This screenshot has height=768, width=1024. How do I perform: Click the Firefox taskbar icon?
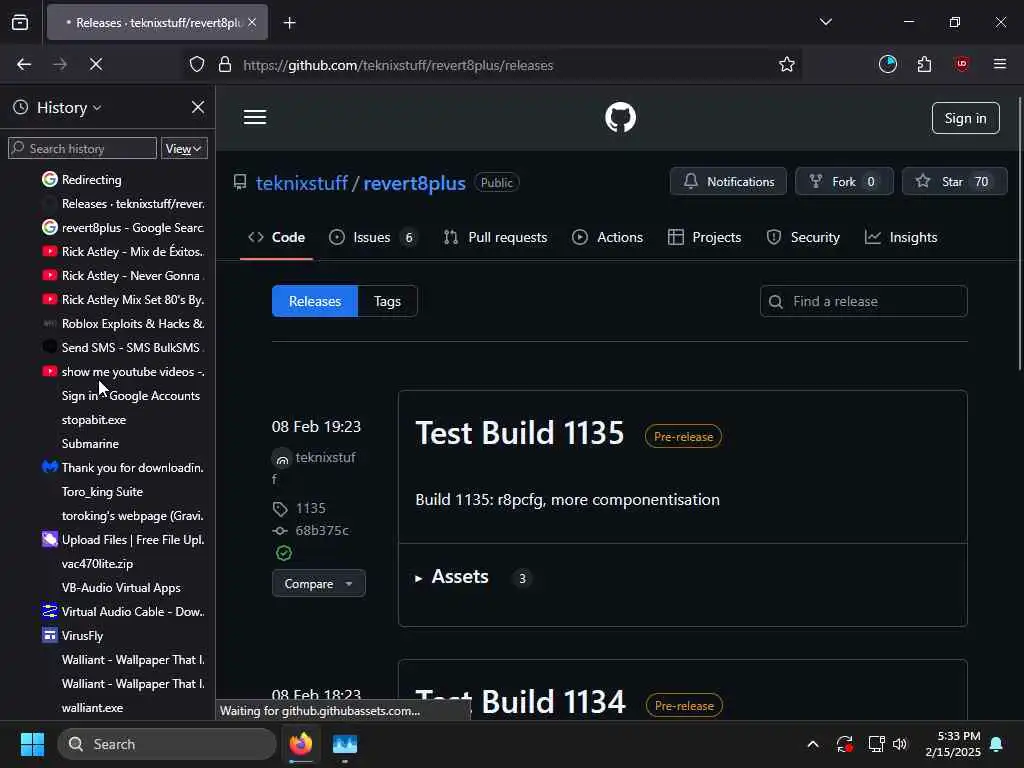pyautogui.click(x=300, y=744)
